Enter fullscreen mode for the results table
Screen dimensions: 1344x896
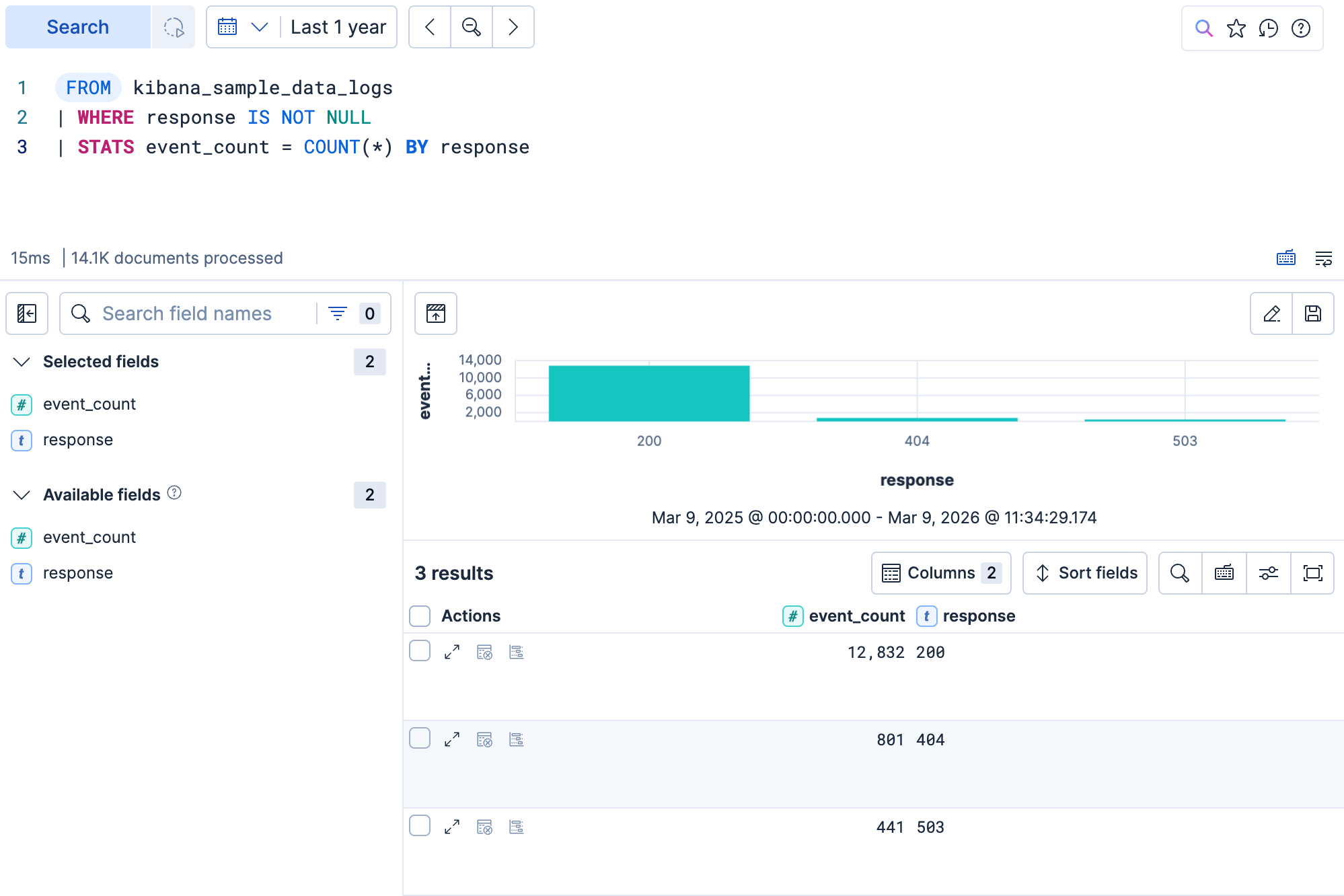(x=1312, y=572)
